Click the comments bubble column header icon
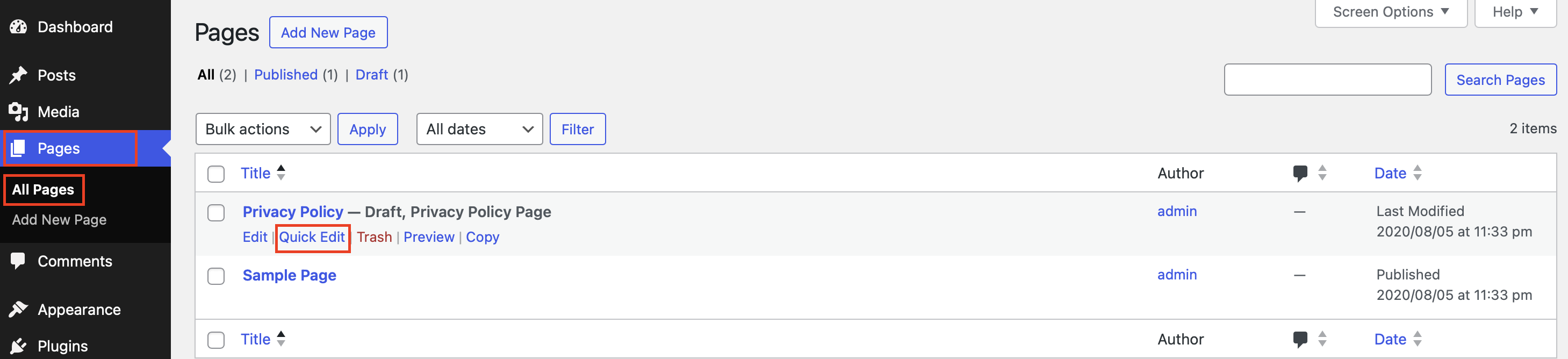 point(1299,174)
